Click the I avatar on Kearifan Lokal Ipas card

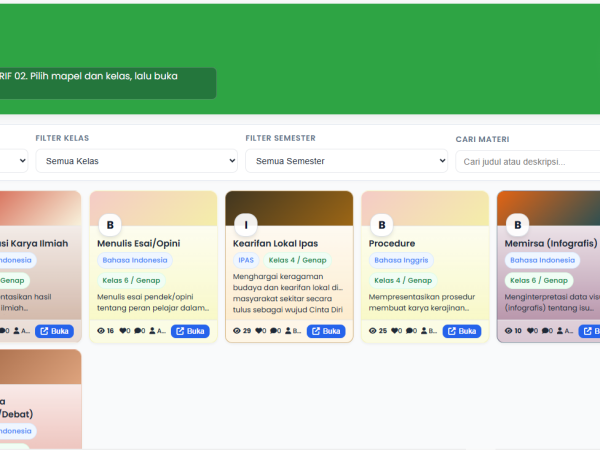click(x=246, y=225)
